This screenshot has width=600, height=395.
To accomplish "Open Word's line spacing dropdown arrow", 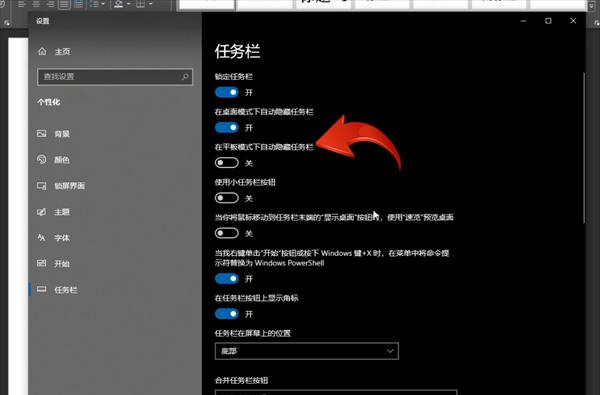I will click(x=103, y=4).
